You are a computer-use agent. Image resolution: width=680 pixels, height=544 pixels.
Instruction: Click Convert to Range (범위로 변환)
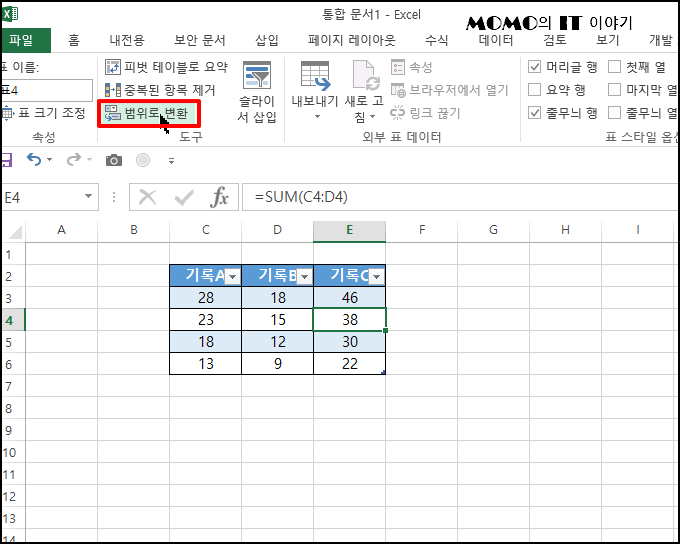pyautogui.click(x=149, y=113)
